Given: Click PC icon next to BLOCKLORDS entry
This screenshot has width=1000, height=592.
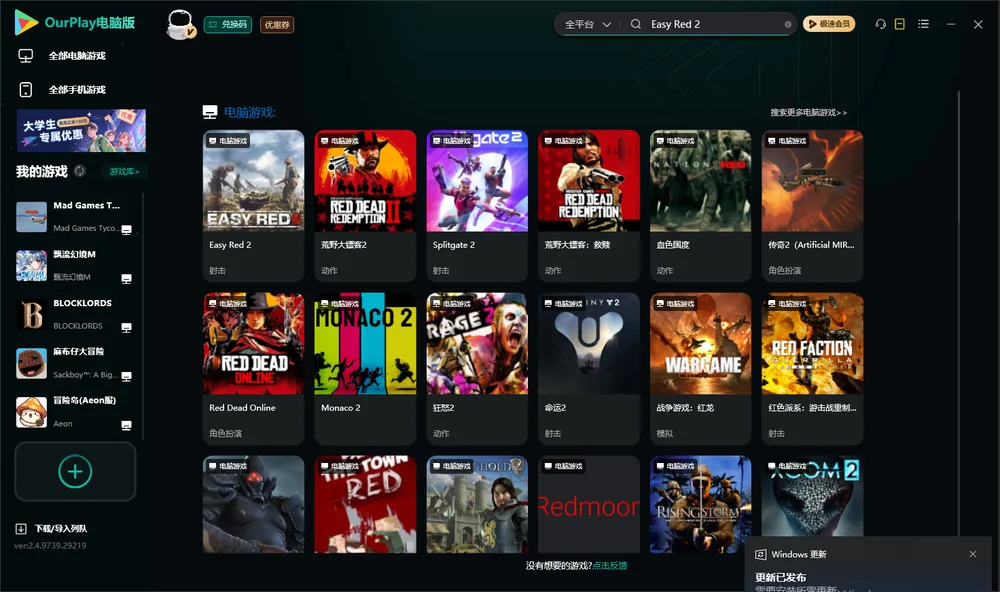Looking at the screenshot, I should (126, 327).
